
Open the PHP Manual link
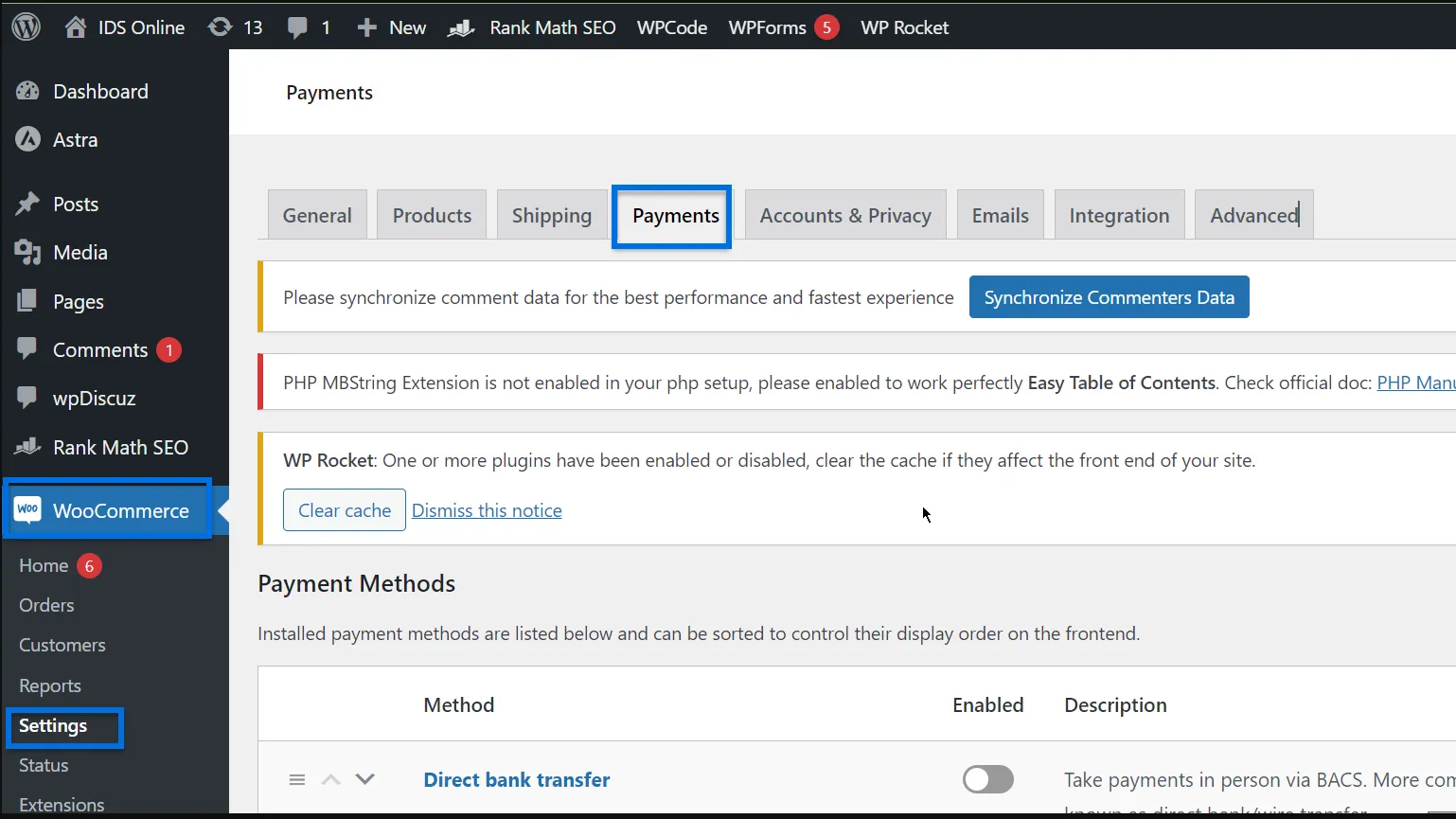click(1415, 383)
